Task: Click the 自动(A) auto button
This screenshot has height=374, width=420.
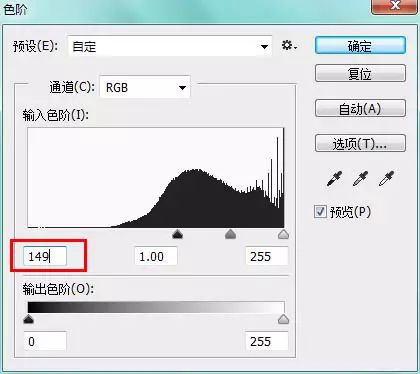Action: [x=360, y=108]
